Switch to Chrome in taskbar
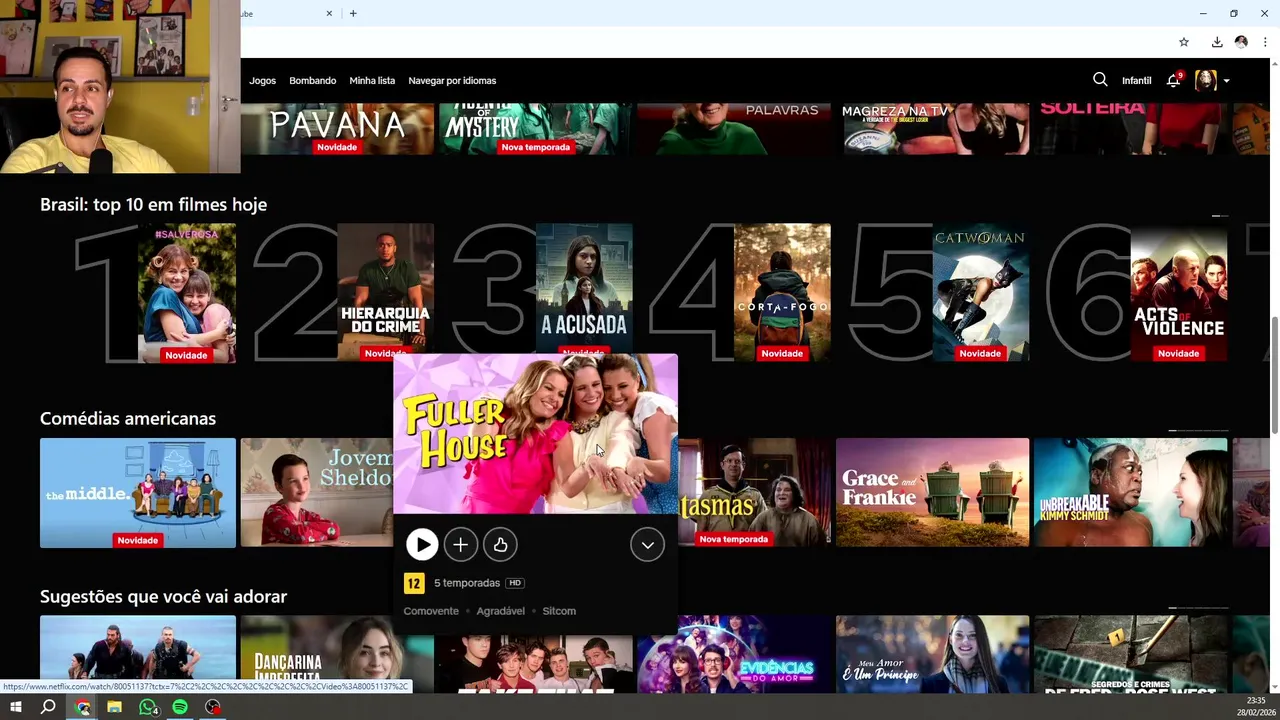Viewport: 1280px width, 720px height. tap(83, 707)
